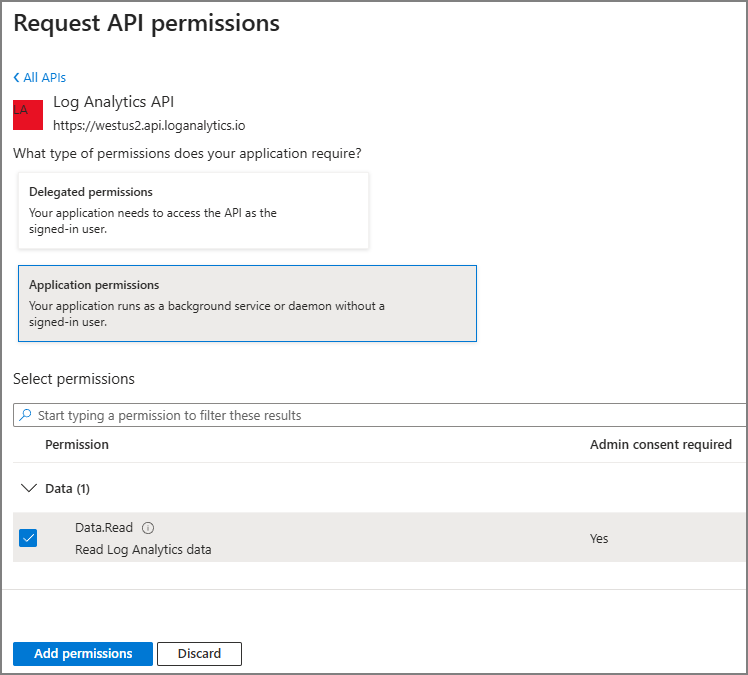Click the search magnifier icon
748x675 pixels.
(x=26, y=415)
